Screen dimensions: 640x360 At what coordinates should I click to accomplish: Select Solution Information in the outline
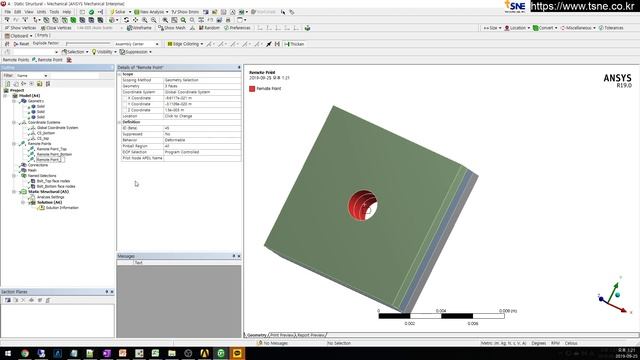click(x=62, y=207)
